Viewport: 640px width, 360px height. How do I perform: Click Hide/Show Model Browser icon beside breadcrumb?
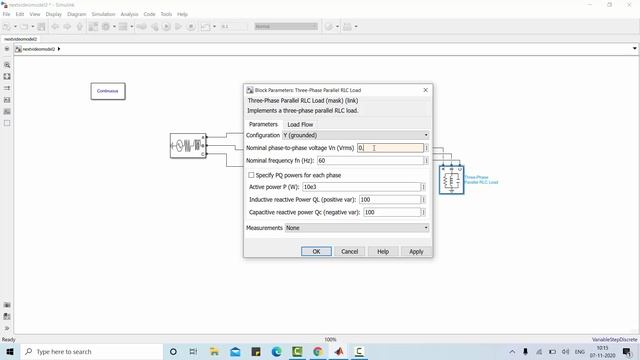coord(7,49)
